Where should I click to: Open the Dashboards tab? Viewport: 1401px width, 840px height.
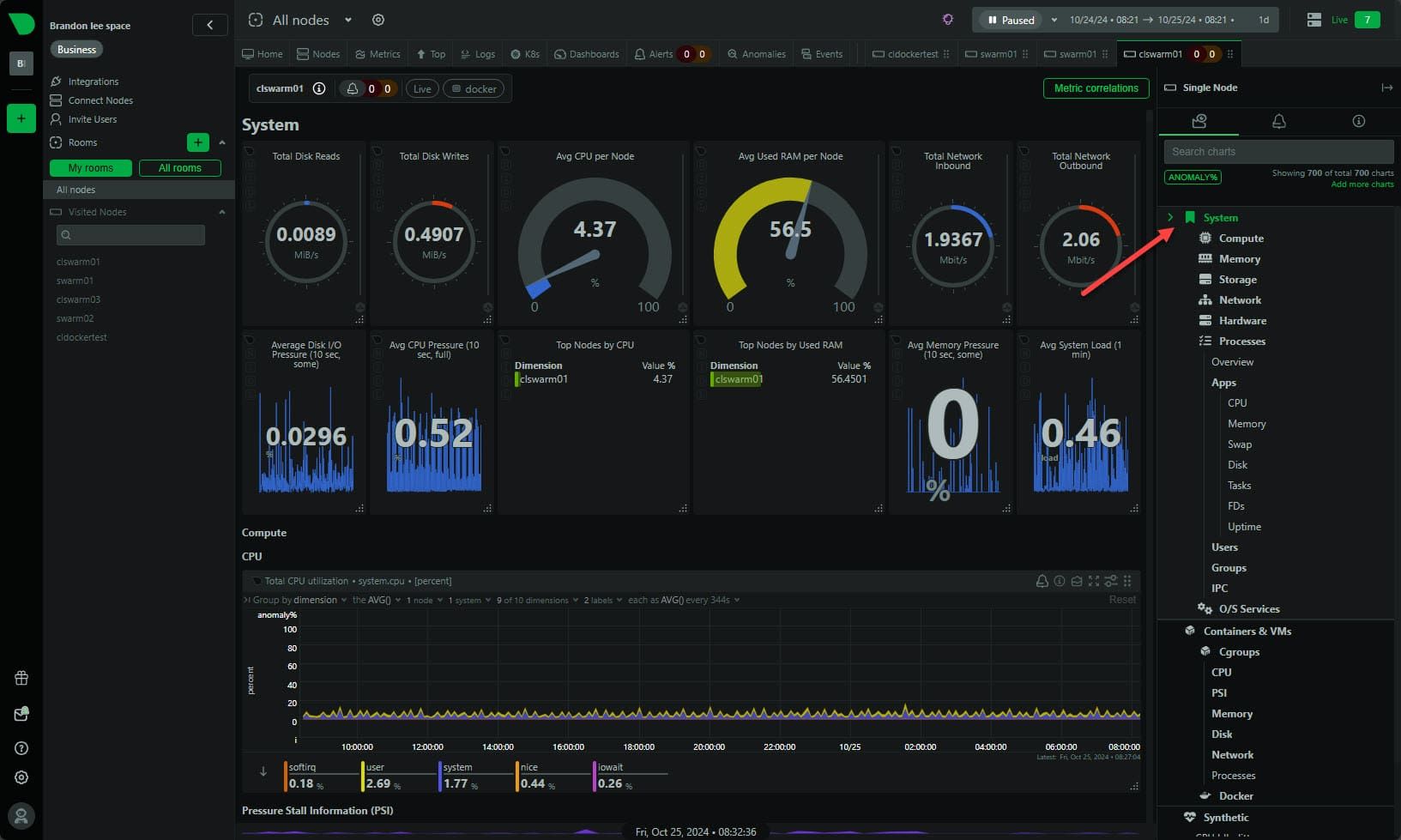tap(587, 54)
